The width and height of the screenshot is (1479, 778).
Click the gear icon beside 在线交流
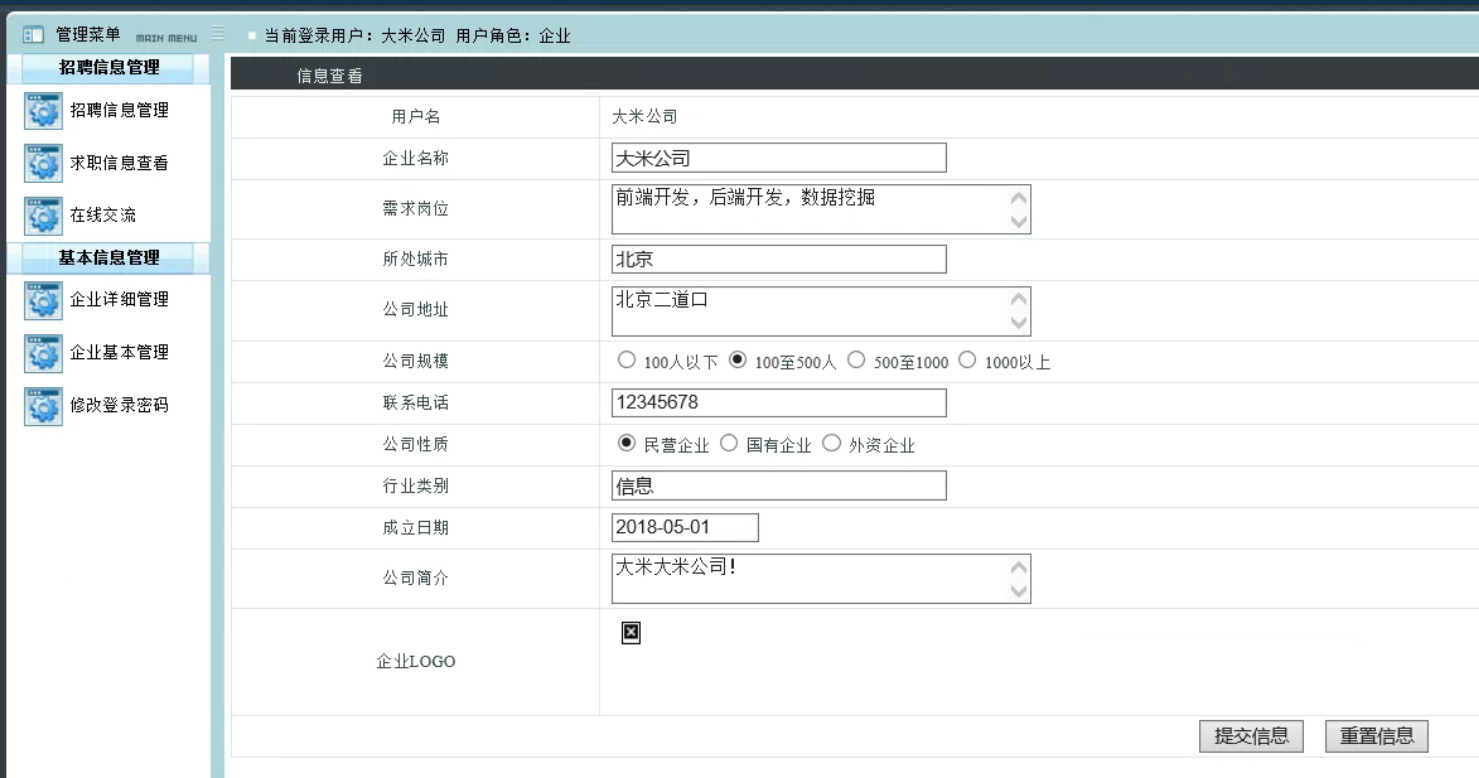[x=43, y=216]
